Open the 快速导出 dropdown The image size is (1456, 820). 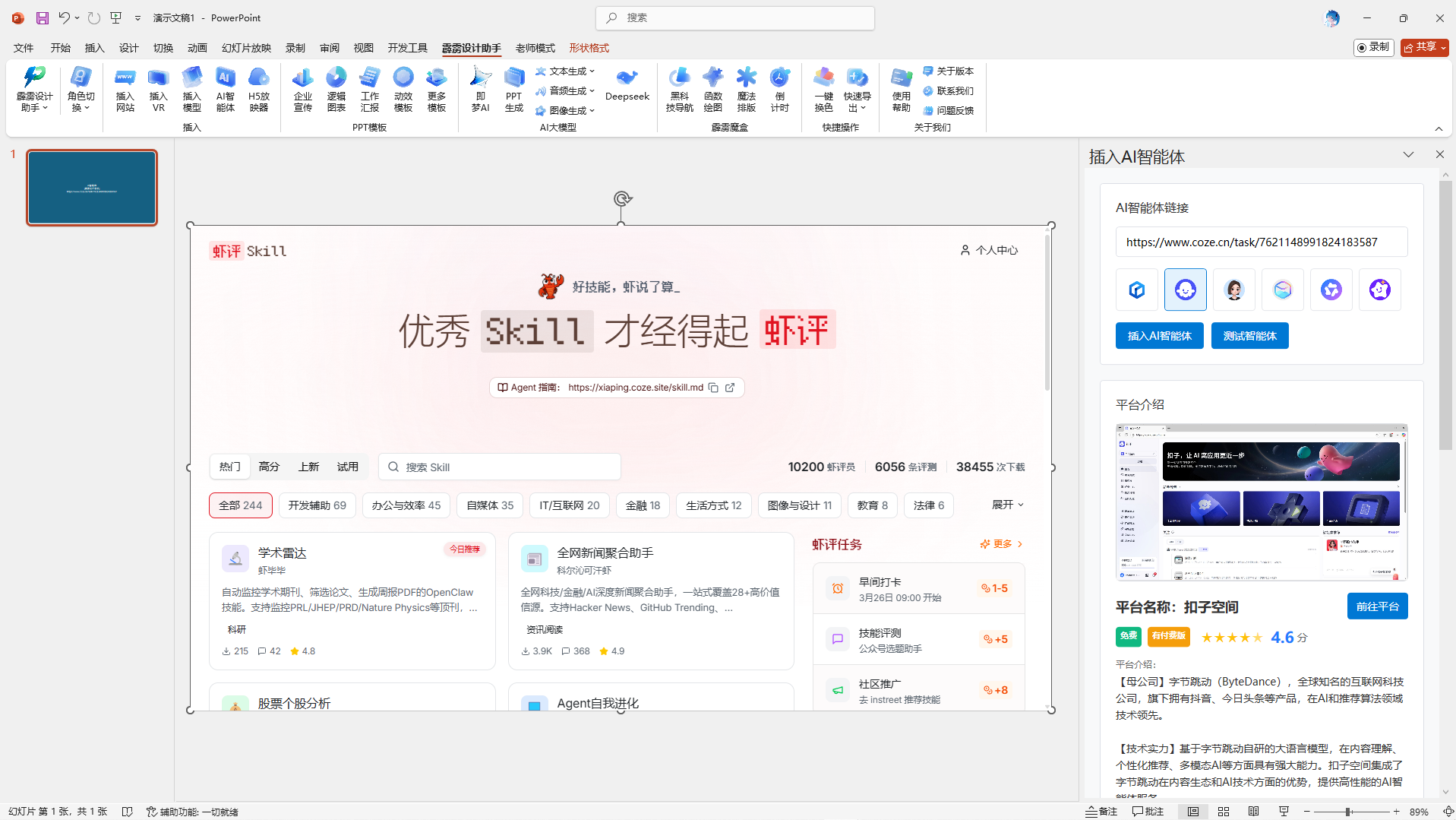point(857,90)
